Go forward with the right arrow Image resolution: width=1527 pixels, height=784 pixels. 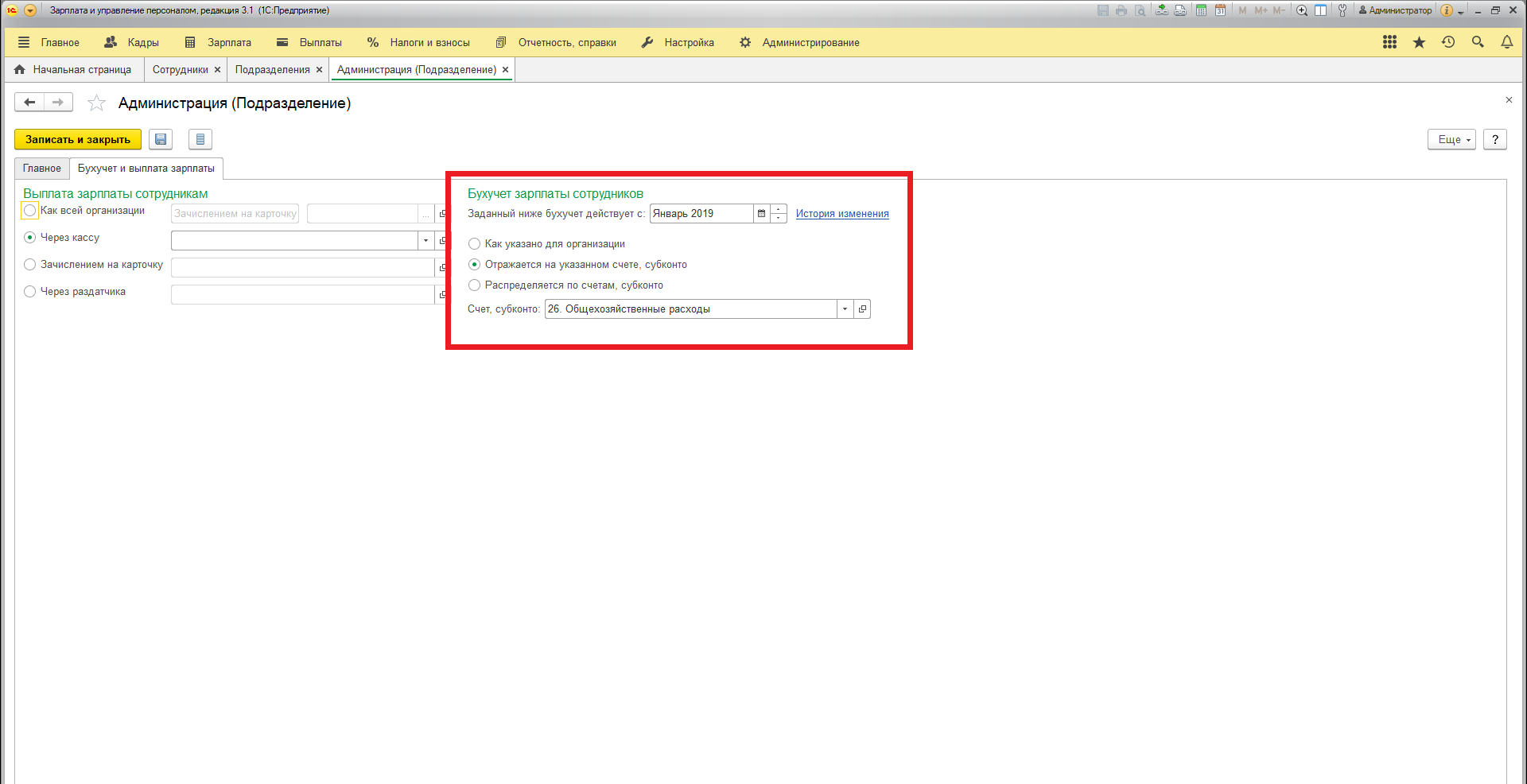click(58, 102)
